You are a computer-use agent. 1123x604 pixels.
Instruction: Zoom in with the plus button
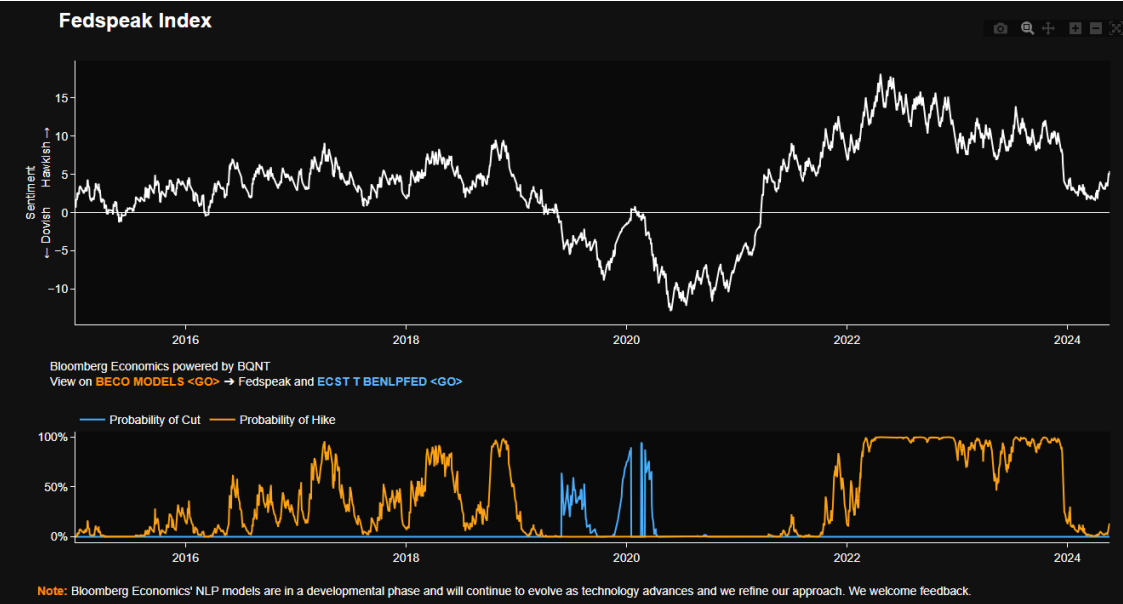(x=1076, y=29)
